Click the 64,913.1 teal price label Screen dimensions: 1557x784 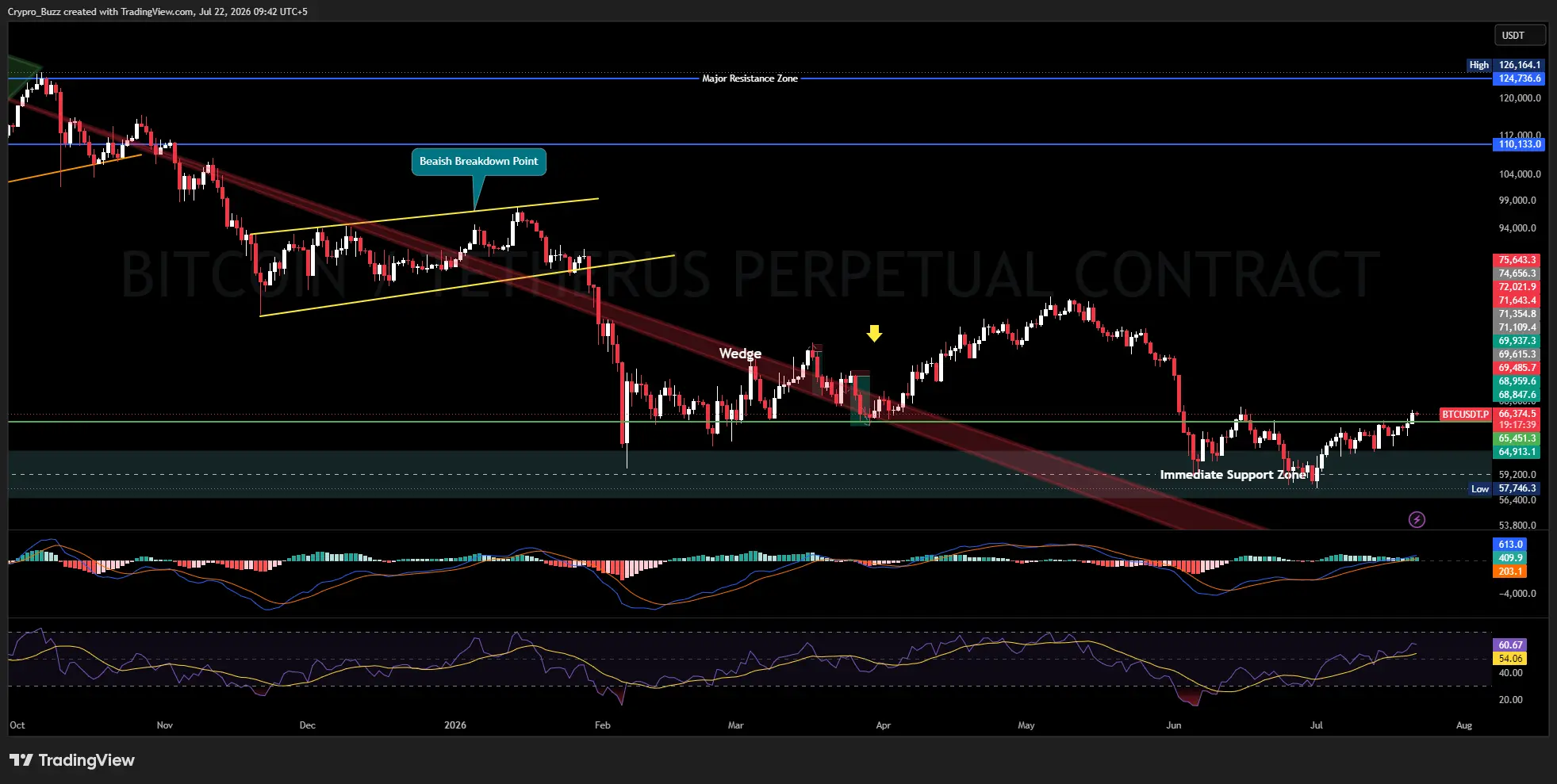(x=1517, y=452)
